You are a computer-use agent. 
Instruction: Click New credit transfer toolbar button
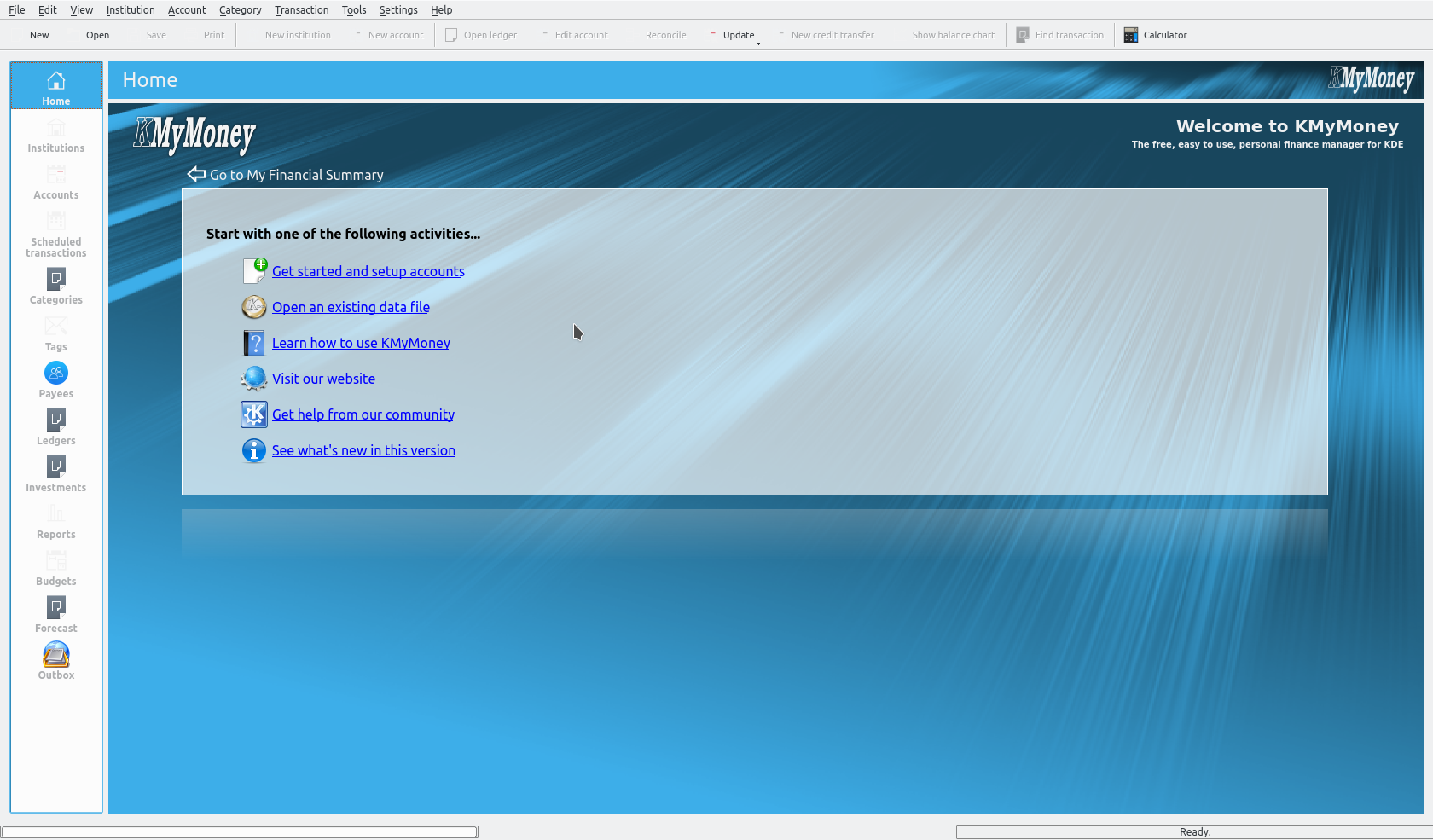pos(826,35)
